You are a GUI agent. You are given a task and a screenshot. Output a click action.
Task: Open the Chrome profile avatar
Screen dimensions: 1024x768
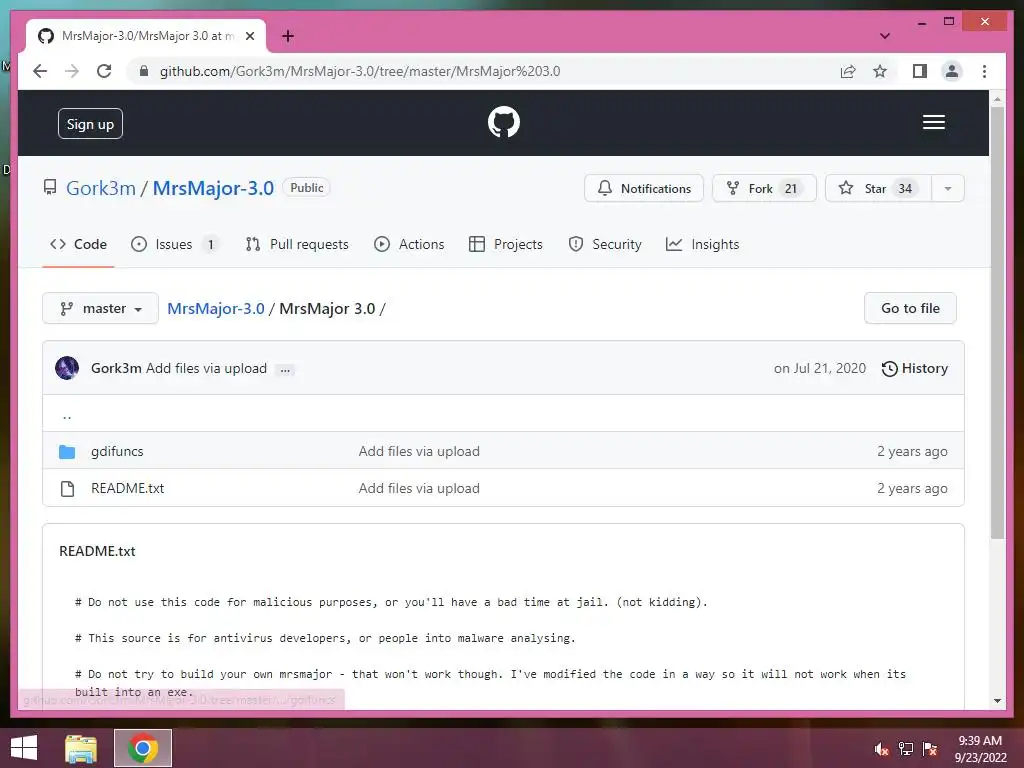click(952, 71)
